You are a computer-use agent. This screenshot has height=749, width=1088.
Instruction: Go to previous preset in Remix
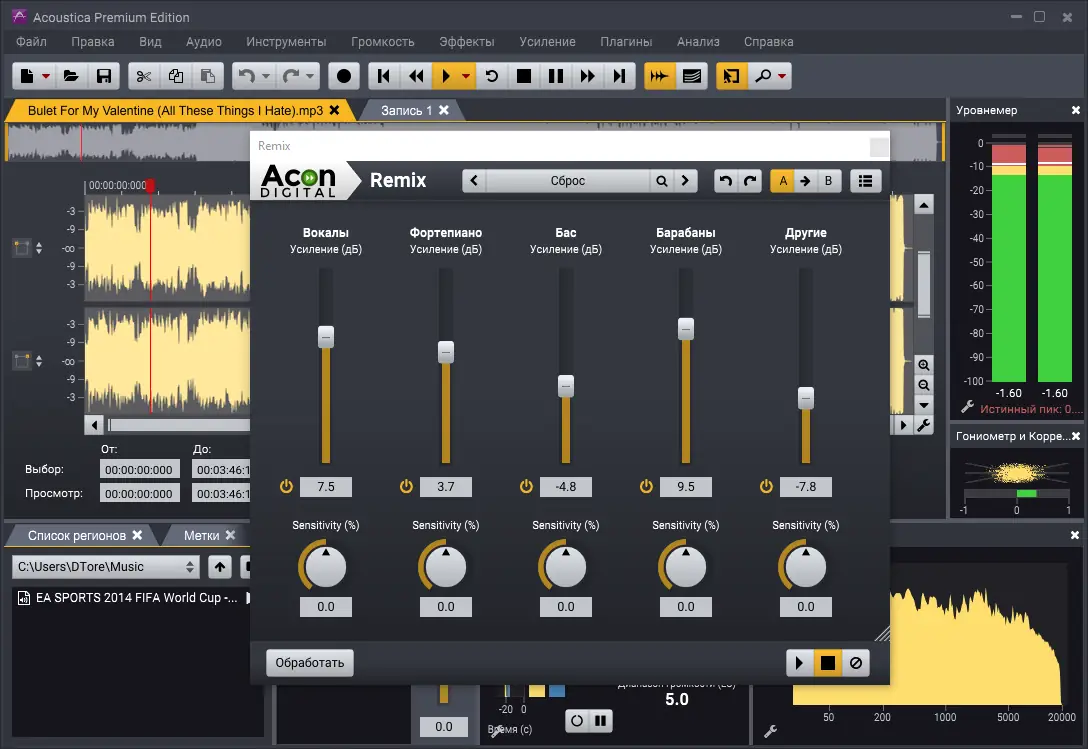click(474, 181)
